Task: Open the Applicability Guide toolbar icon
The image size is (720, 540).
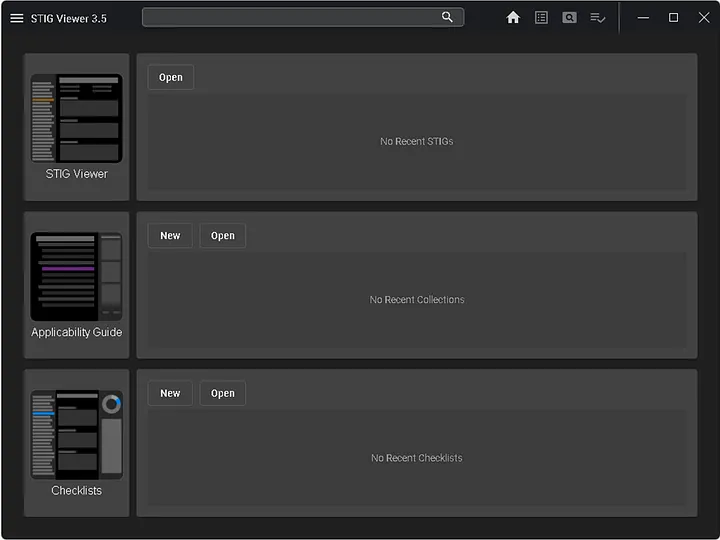Action: tap(569, 17)
